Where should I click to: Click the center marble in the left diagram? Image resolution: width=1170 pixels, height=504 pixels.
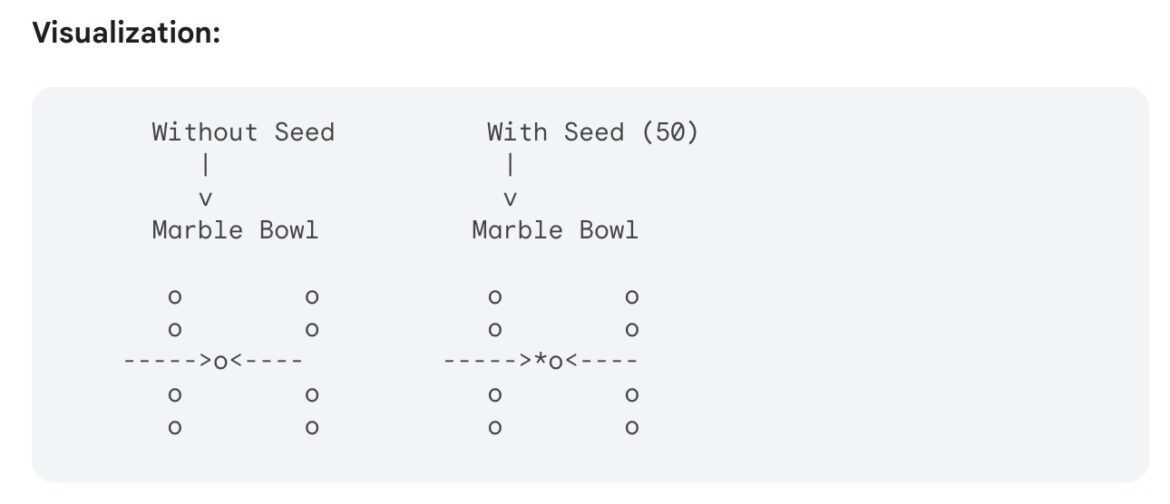pyautogui.click(x=220, y=361)
